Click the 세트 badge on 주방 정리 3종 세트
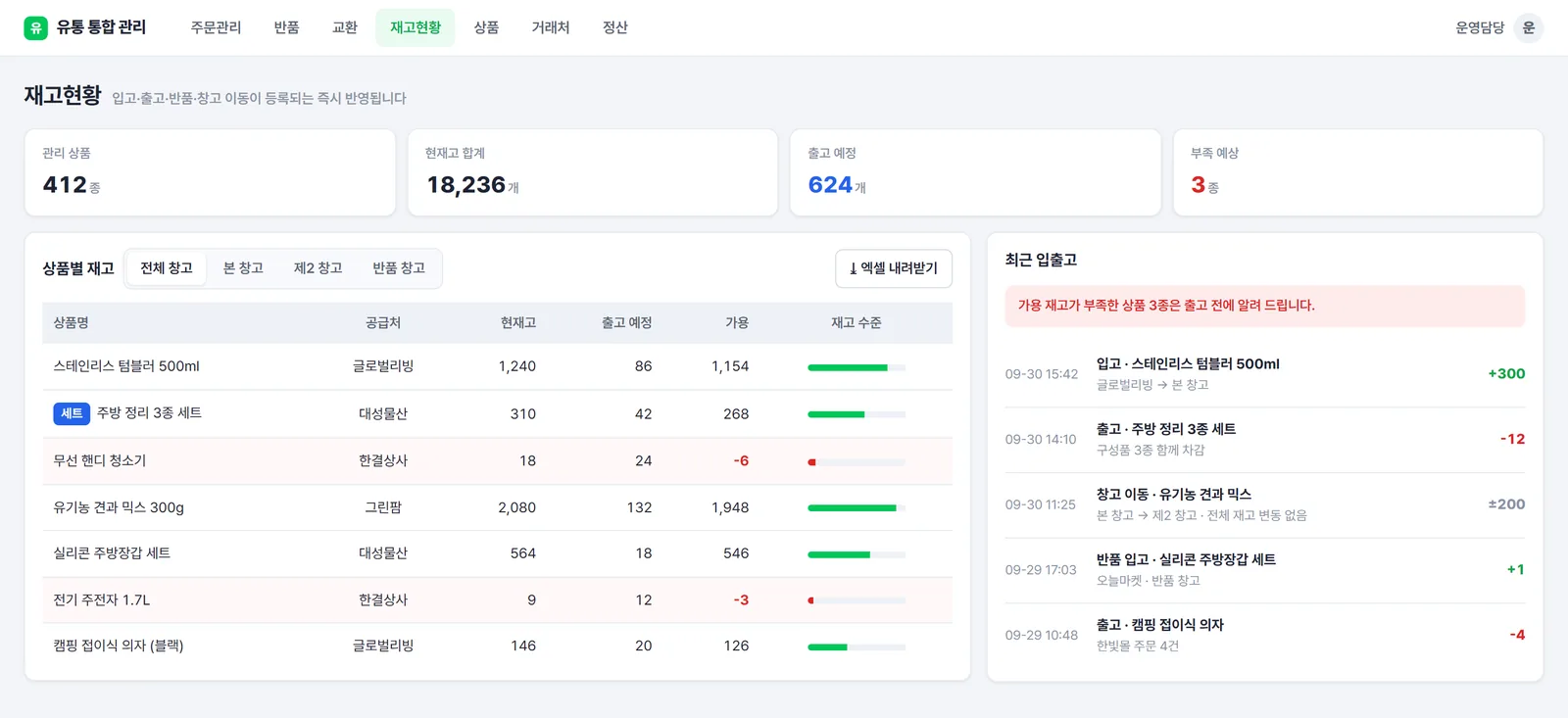The image size is (1568, 718). 72,413
